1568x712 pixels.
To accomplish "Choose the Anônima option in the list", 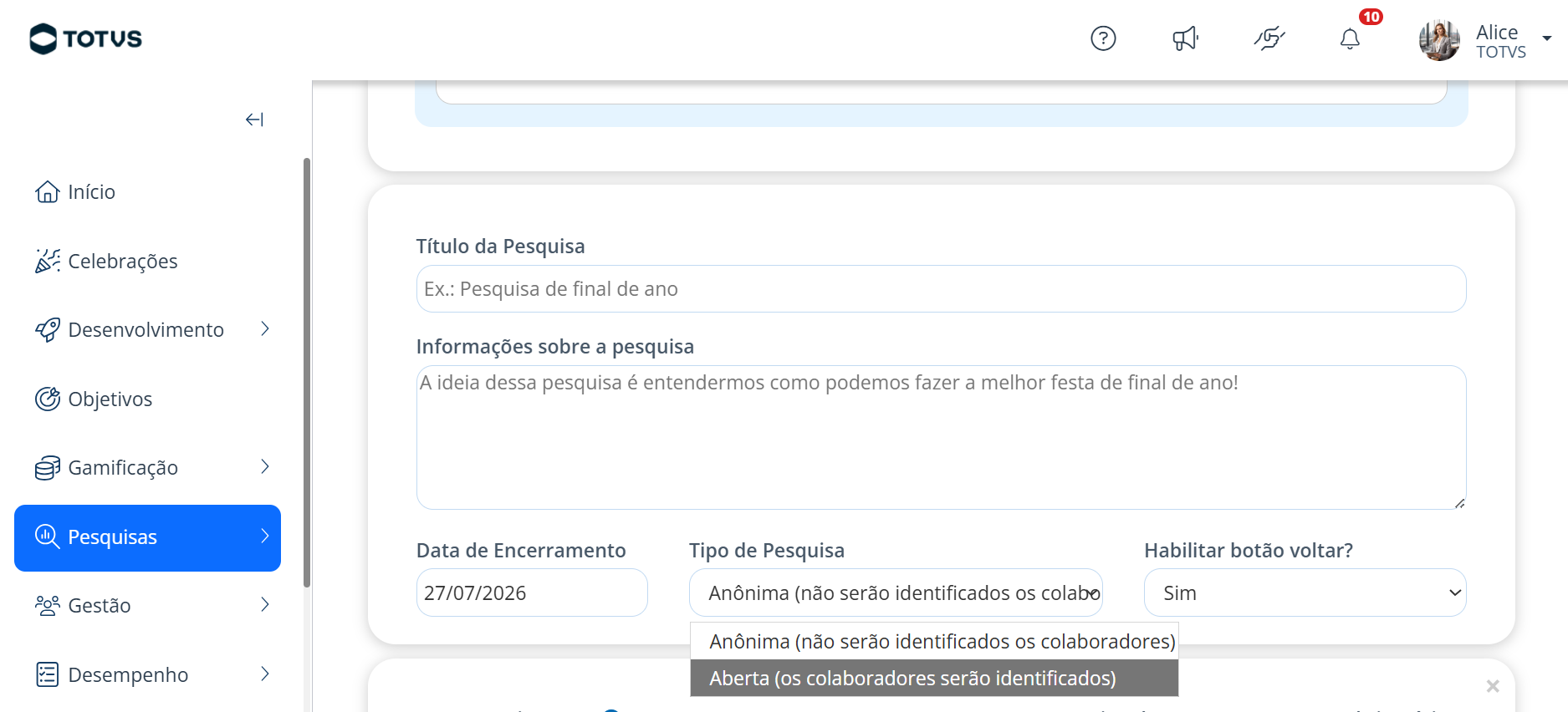I will point(934,641).
